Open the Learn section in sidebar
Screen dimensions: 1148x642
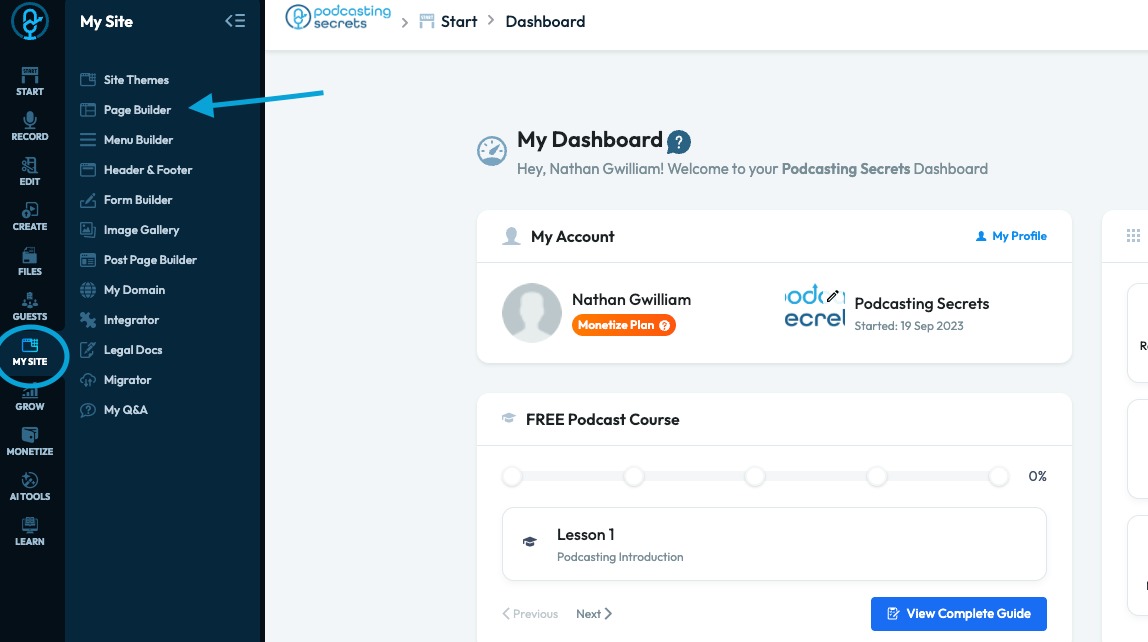tap(29, 532)
